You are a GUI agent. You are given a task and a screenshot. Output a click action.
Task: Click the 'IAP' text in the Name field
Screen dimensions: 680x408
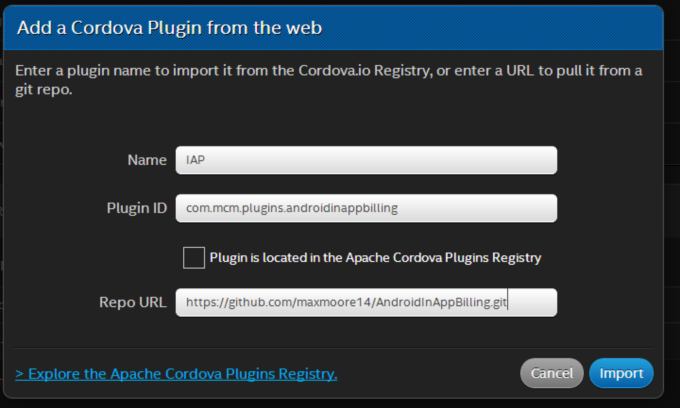pyautogui.click(x=195, y=160)
